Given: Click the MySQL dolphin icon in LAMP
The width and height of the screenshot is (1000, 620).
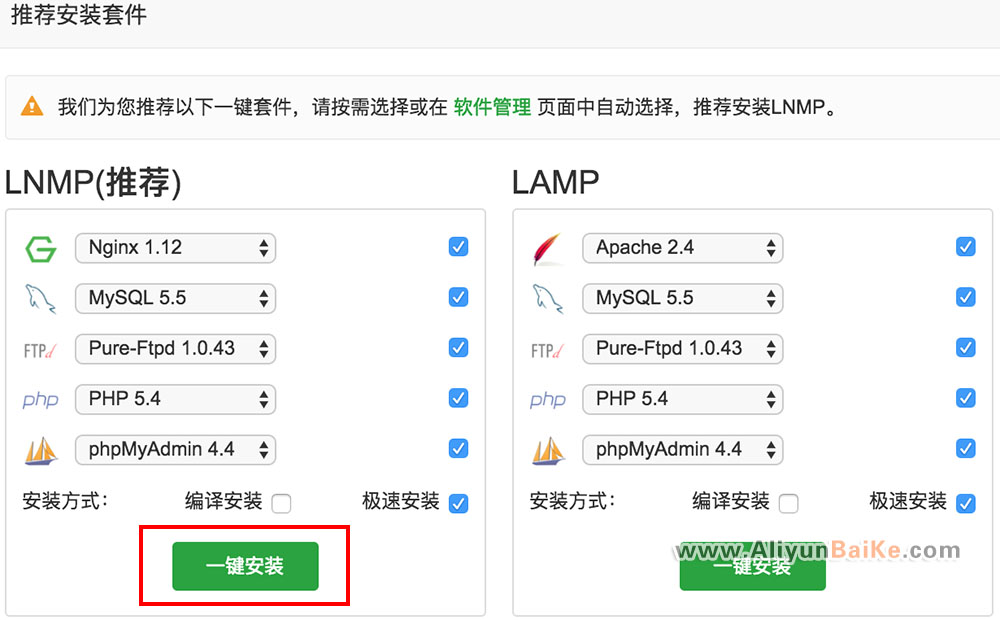Looking at the screenshot, I should point(548,298).
